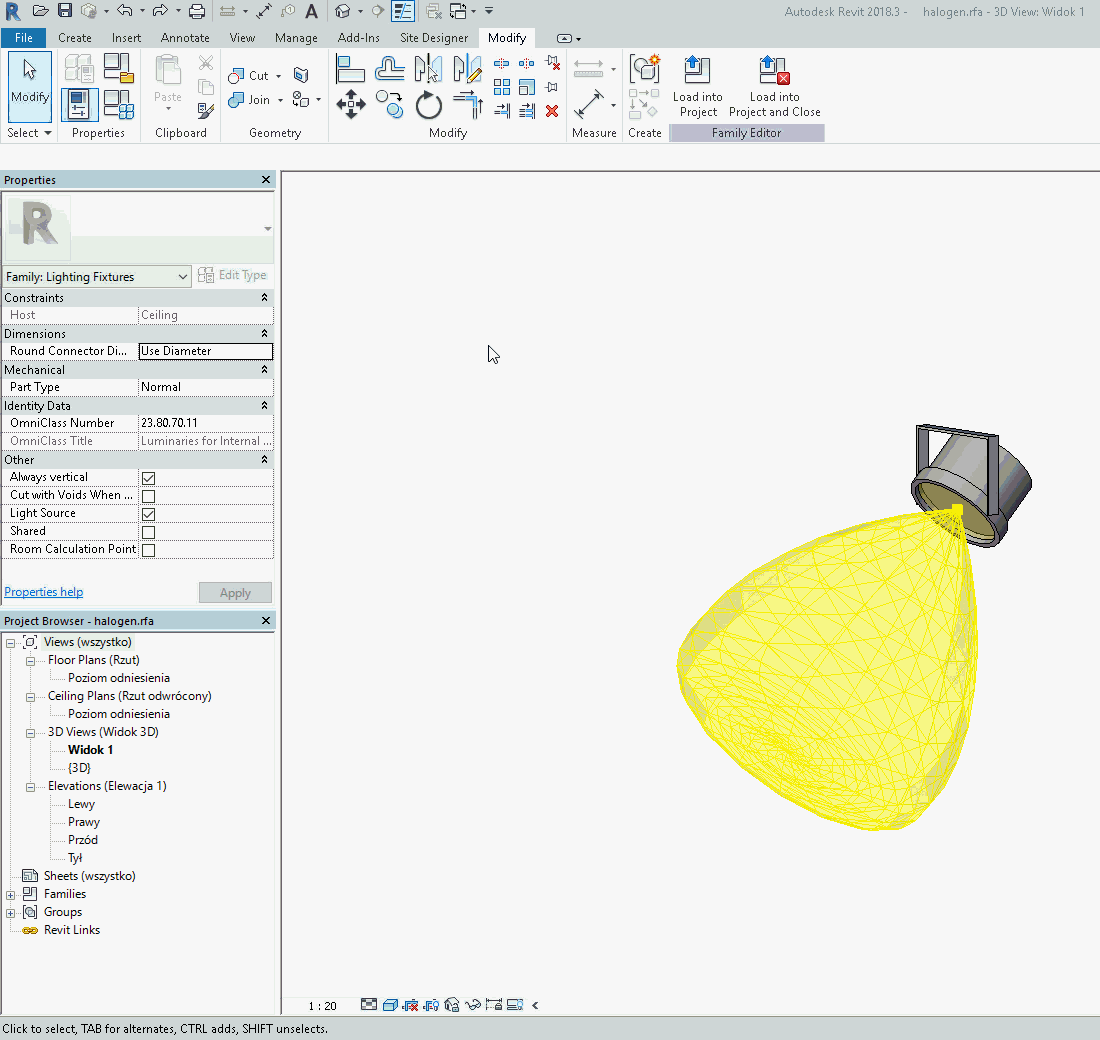The image size is (1100, 1040).
Task: Open Visual Style options on view control bar
Action: point(391,1005)
